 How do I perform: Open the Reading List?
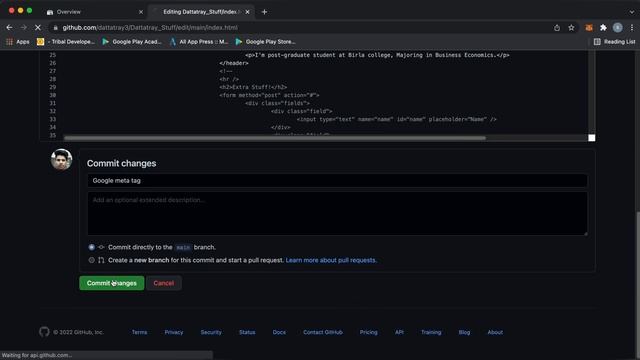tap(614, 42)
